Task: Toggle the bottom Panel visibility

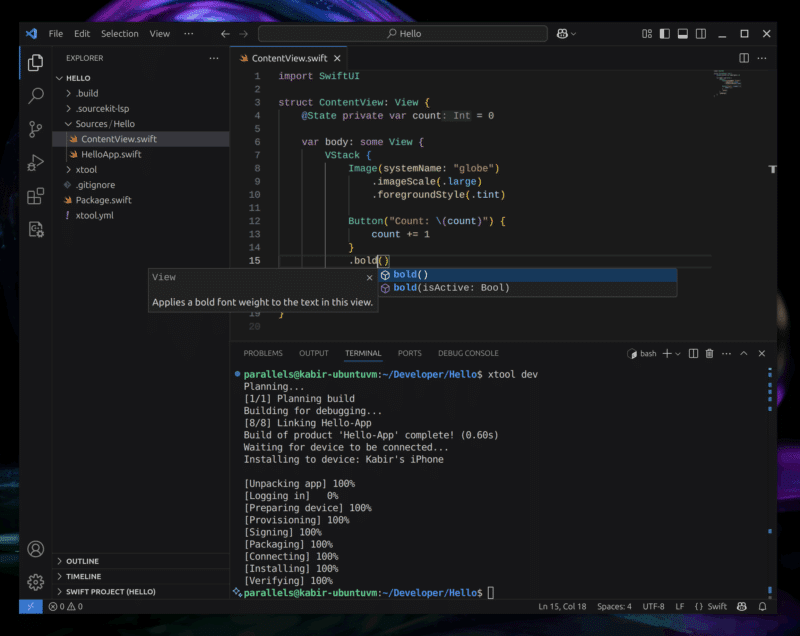Action: click(683, 34)
